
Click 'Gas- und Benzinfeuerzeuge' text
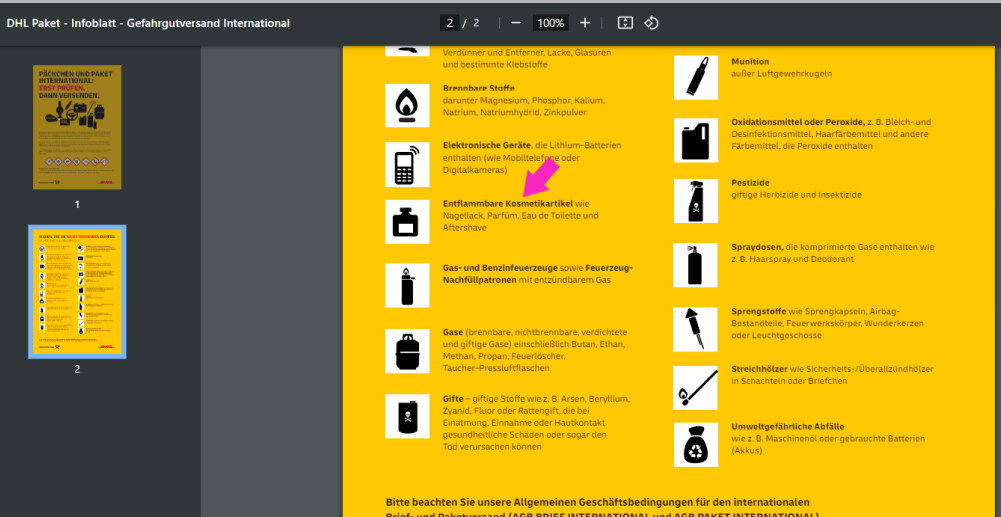[x=500, y=267]
